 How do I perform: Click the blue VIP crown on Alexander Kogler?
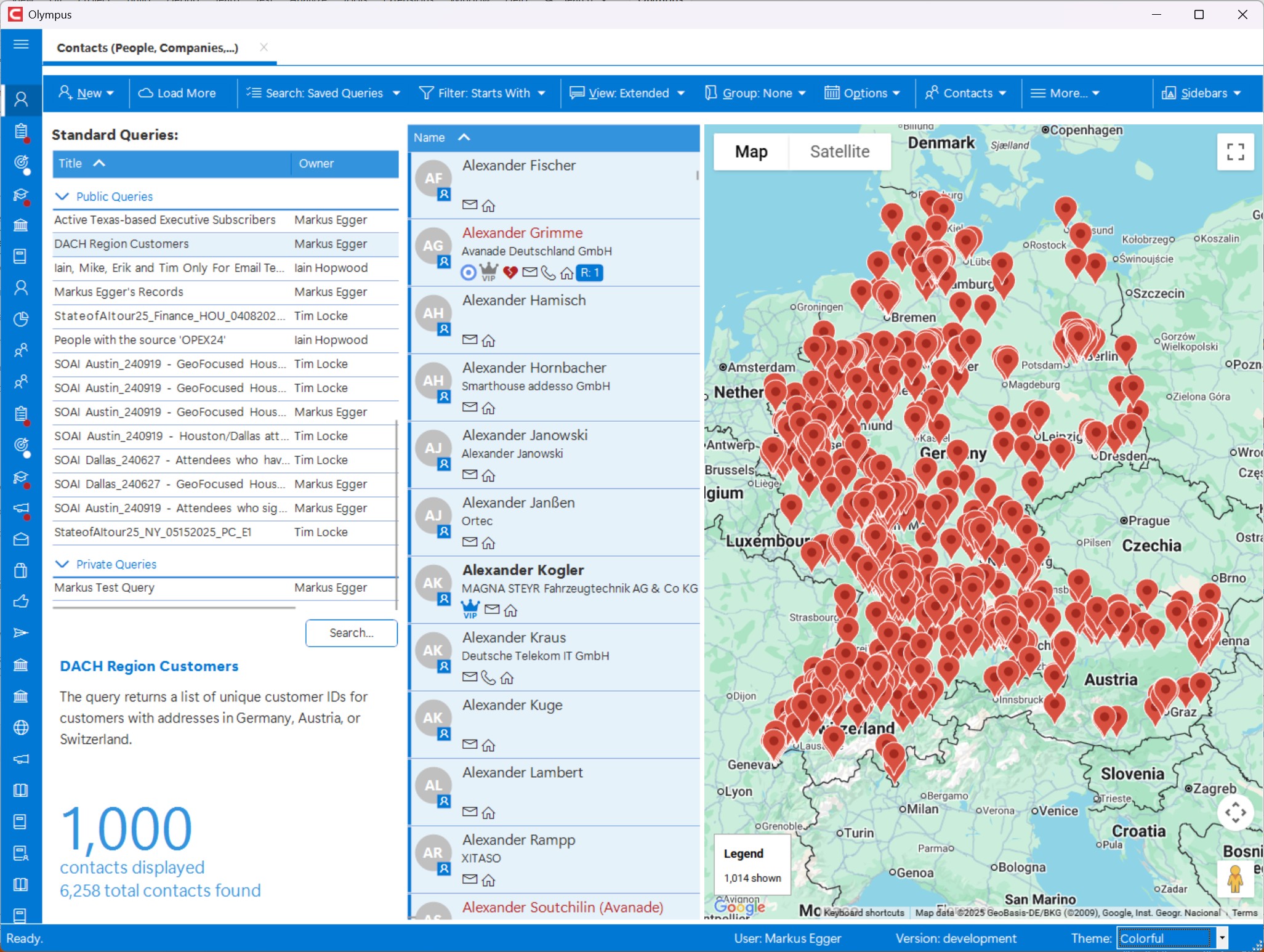click(470, 609)
